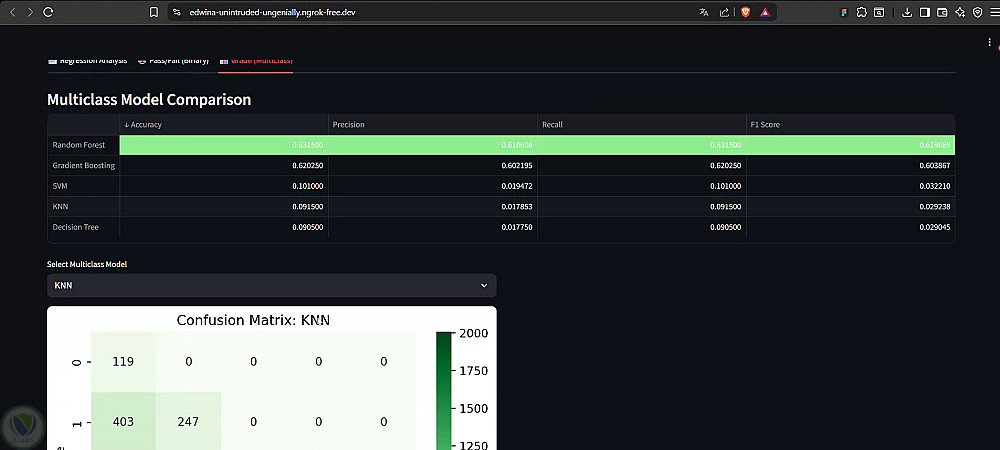The width and height of the screenshot is (1000, 450).
Task: Click the Leo AI sparkle icon
Action: point(960,12)
